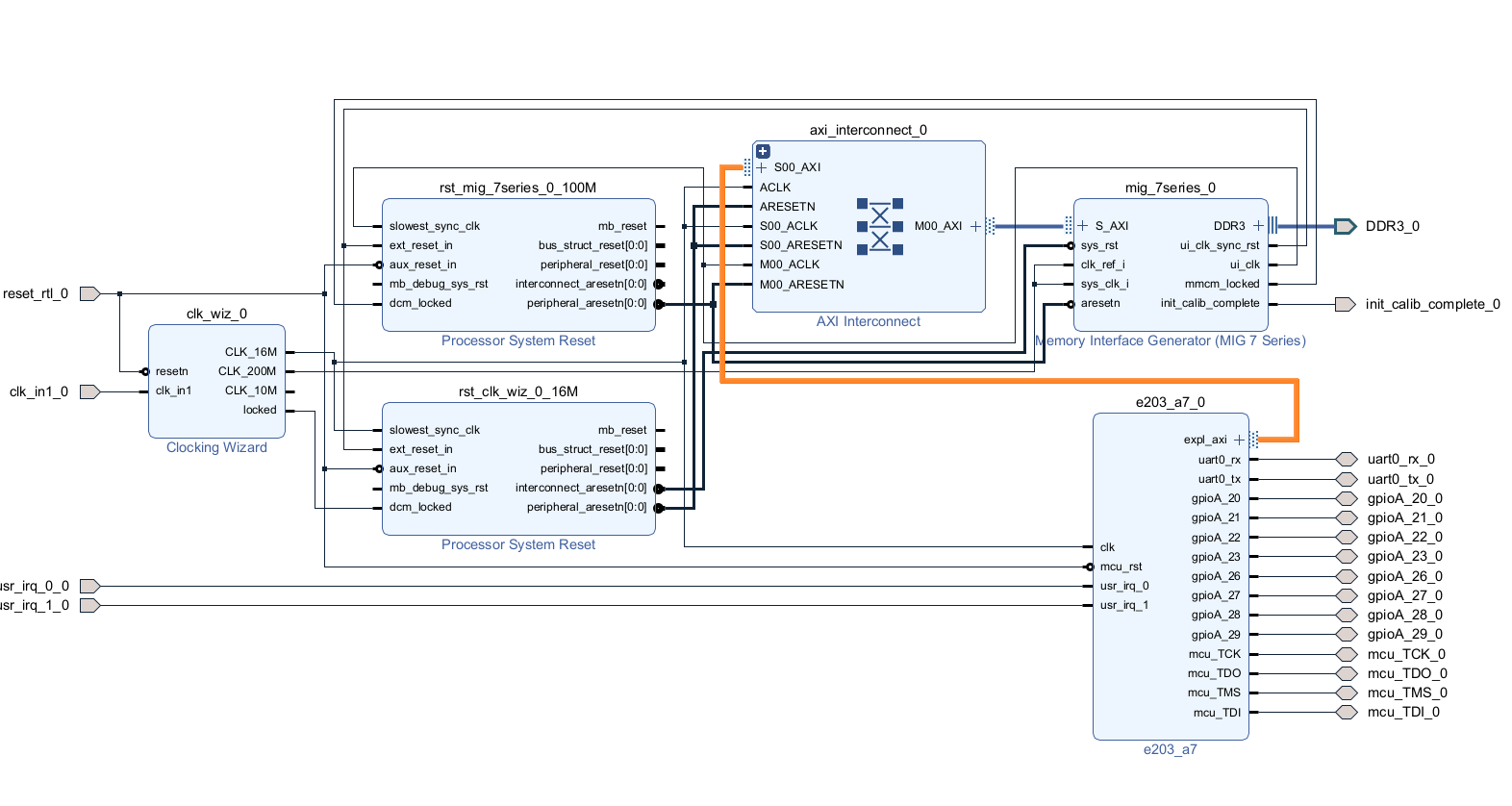Expand the expl_axi interface on e203_a7_0
Screen dimensions: 1512x806
point(1239,440)
